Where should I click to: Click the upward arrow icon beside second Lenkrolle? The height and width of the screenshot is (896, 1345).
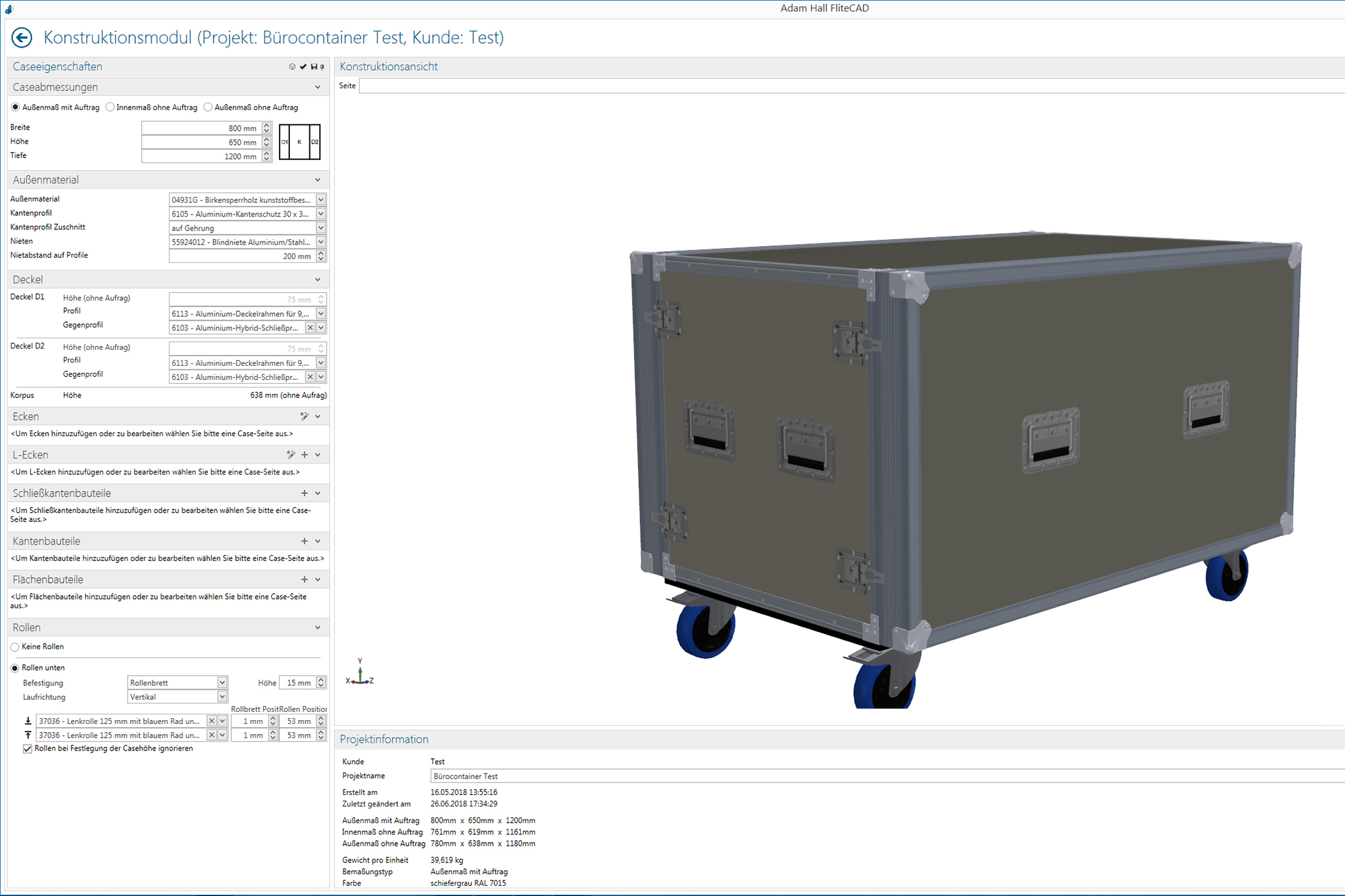[28, 735]
